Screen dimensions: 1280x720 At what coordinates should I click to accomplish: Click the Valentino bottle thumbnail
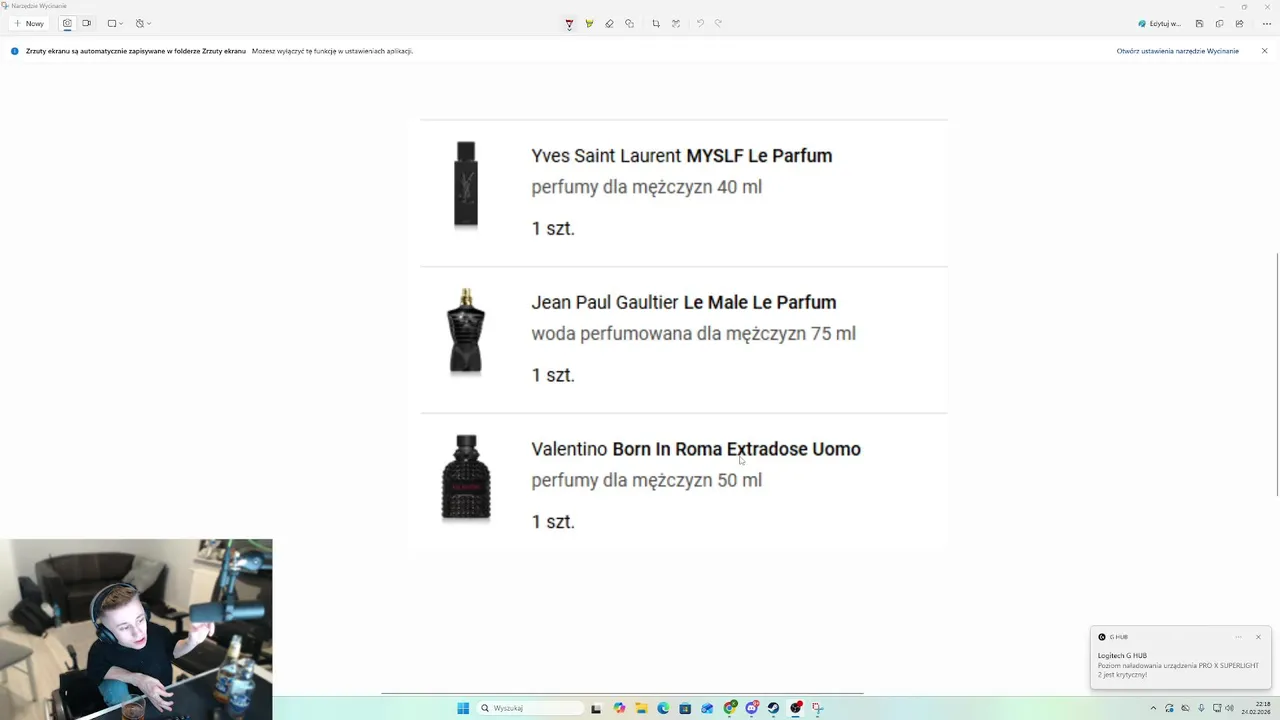point(466,478)
